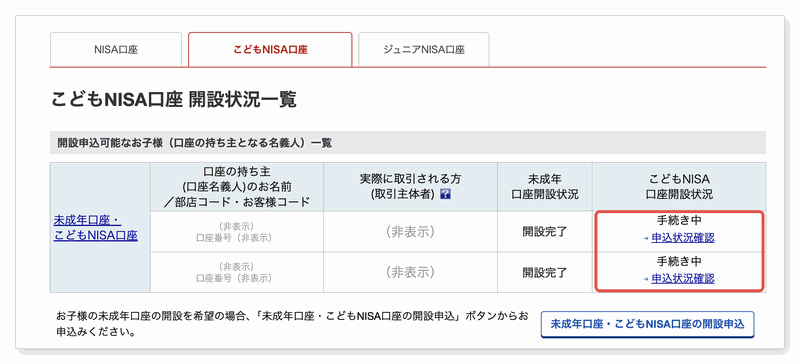Click the 開設申込可能なお子様 section header
The image size is (800, 364).
(408, 143)
